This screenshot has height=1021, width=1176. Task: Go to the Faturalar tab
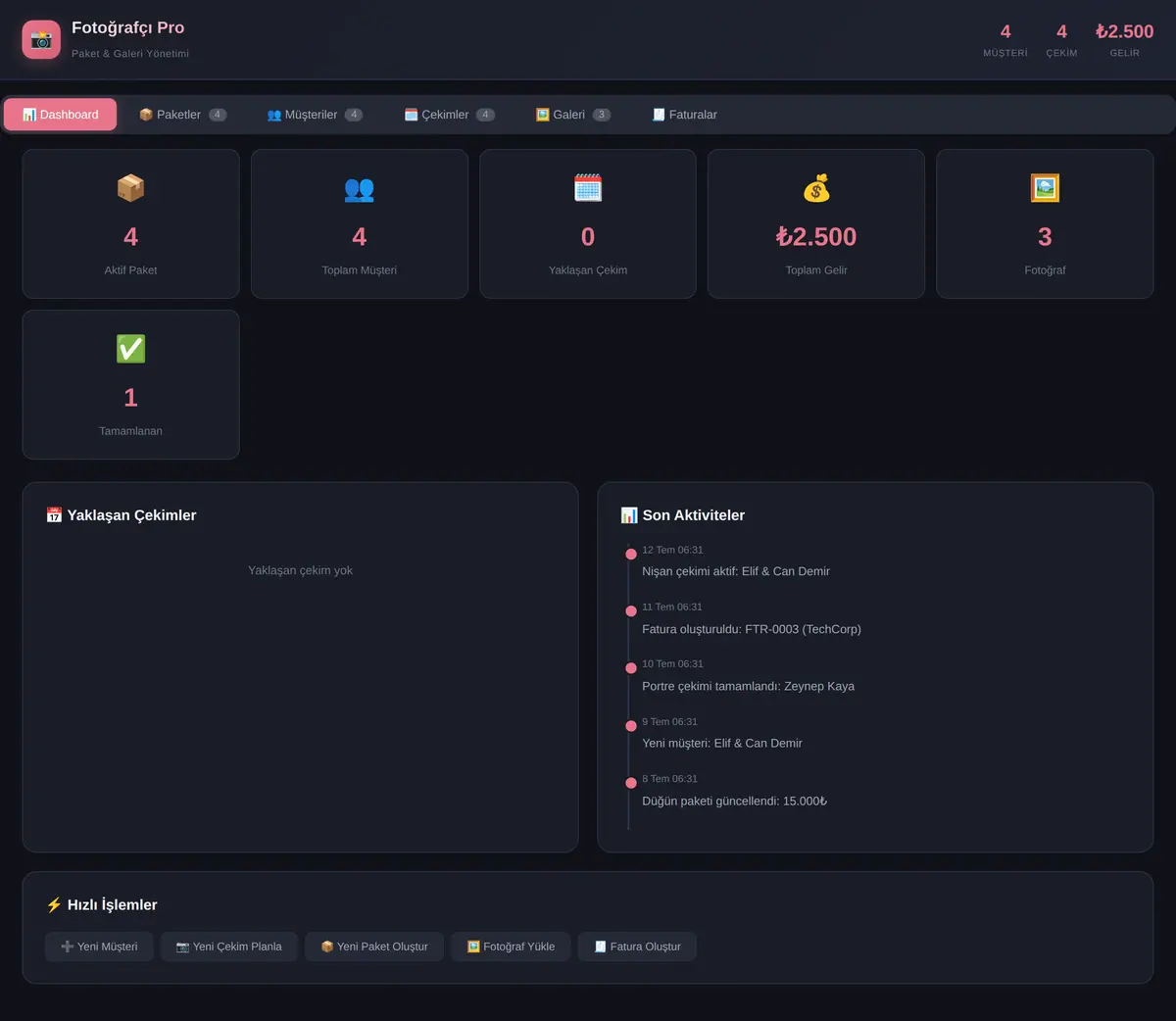coord(684,115)
